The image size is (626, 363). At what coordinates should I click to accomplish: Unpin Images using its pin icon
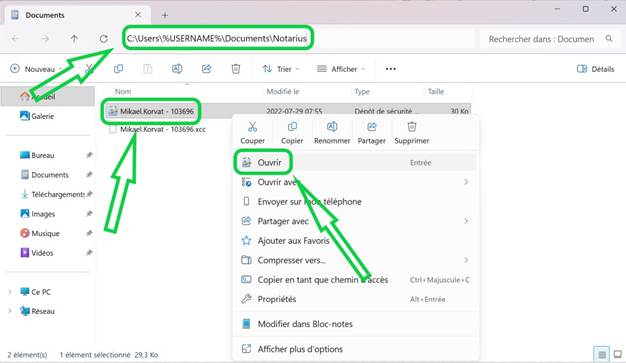point(89,214)
